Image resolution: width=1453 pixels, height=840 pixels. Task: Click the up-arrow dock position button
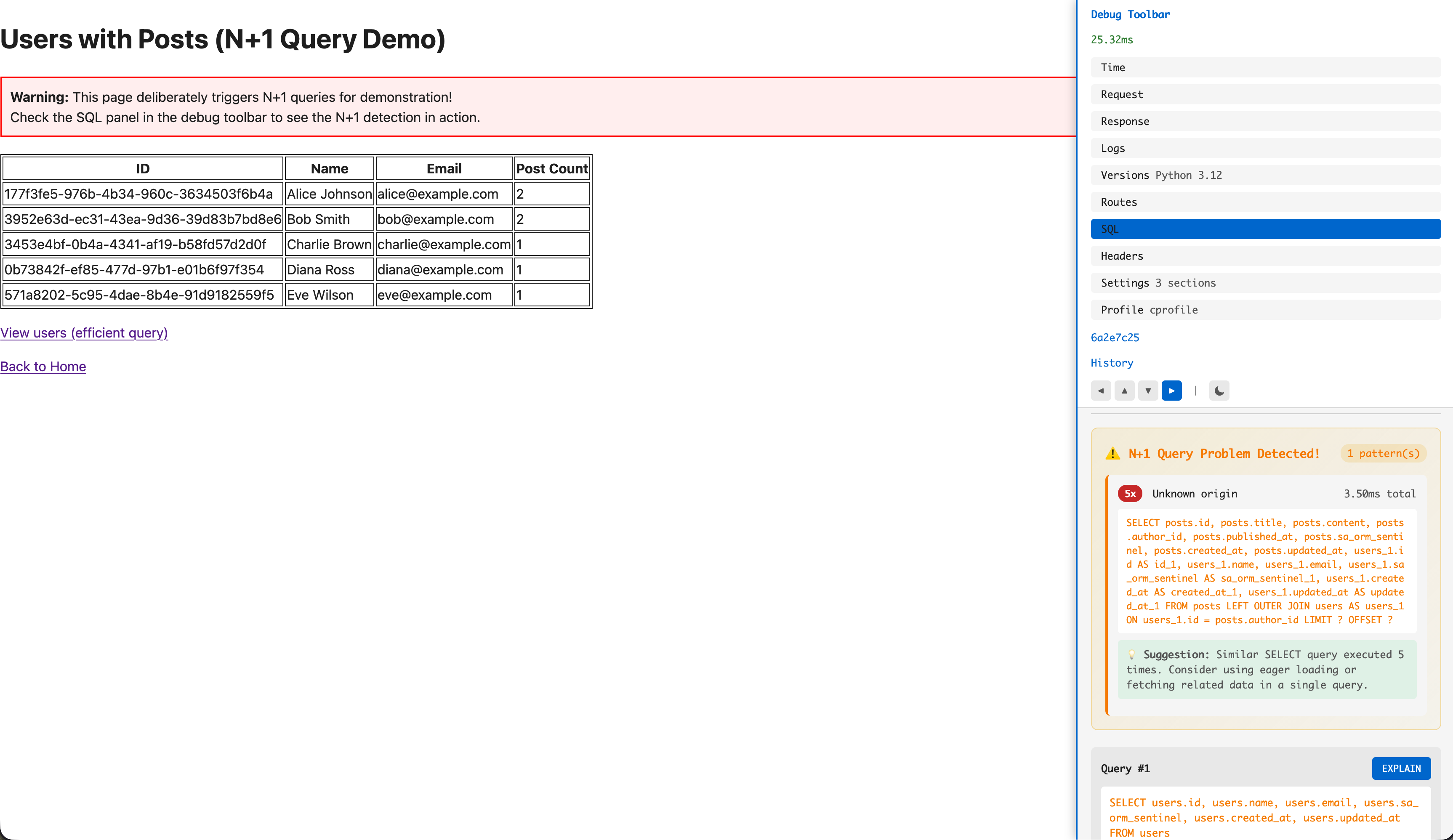point(1124,390)
